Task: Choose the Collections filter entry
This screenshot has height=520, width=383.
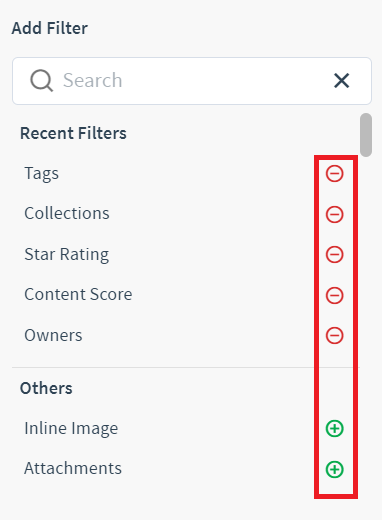Action: tap(67, 213)
